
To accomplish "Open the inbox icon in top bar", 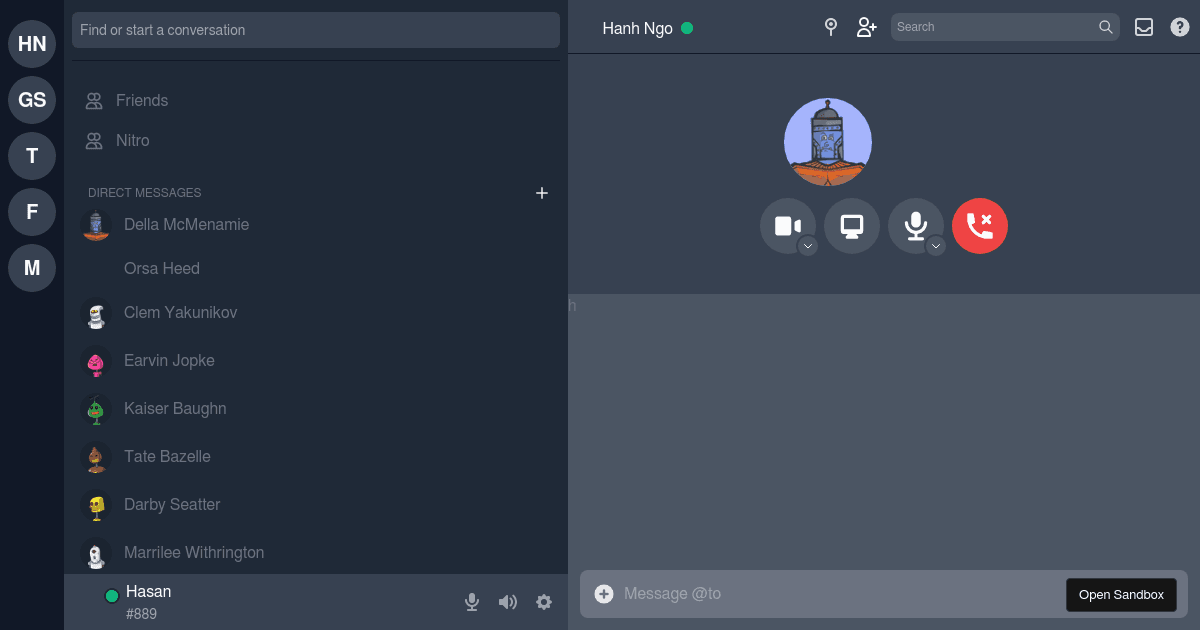I will pyautogui.click(x=1143, y=27).
